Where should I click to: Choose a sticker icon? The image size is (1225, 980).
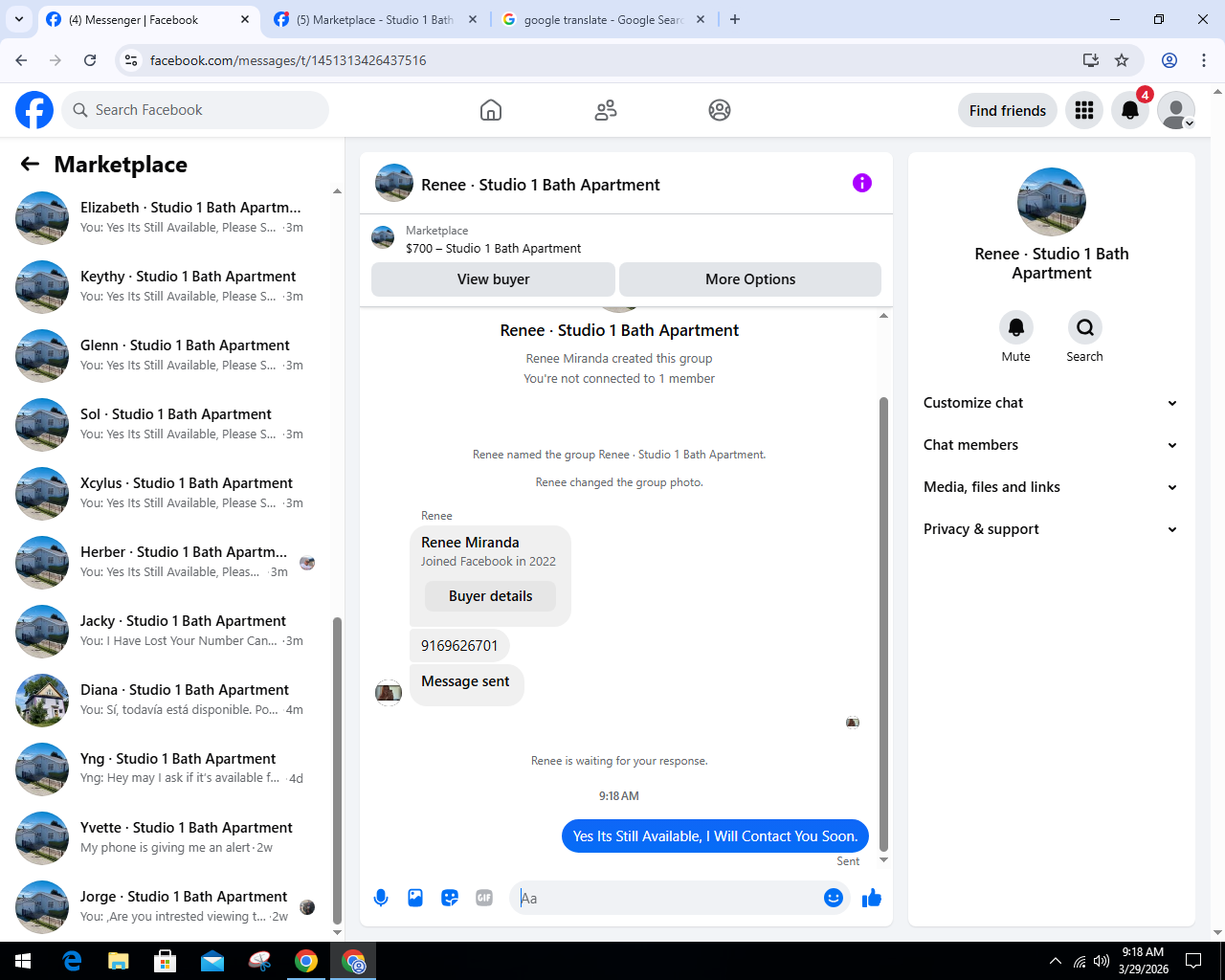tap(450, 898)
